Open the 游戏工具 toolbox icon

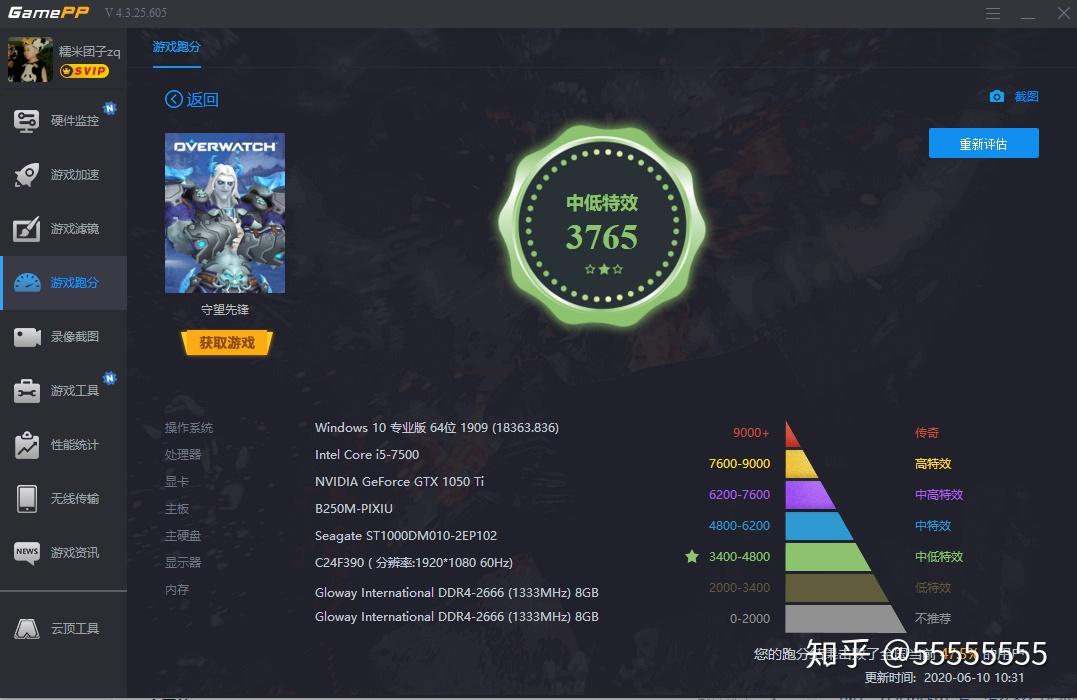pos(27,391)
